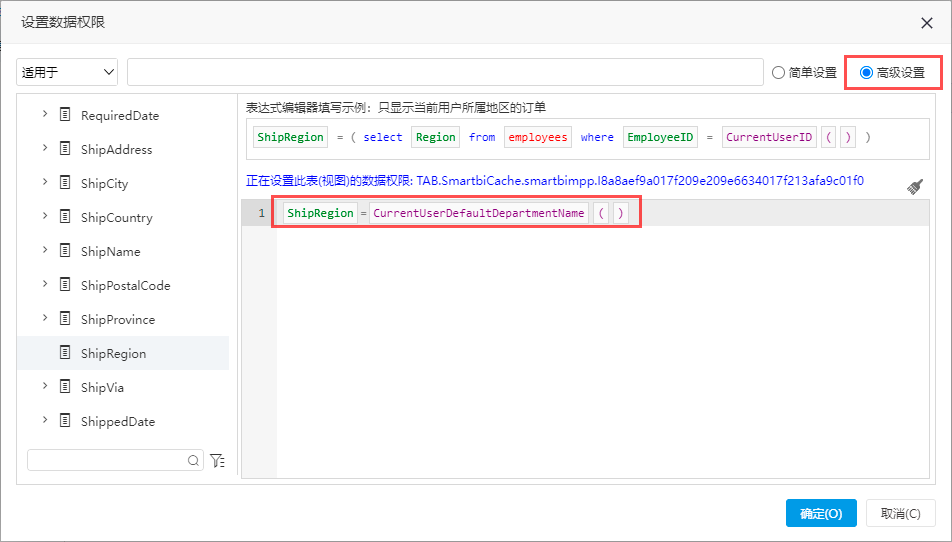This screenshot has height=542, width=952.
Task: Click the example Region token
Action: (x=435, y=137)
